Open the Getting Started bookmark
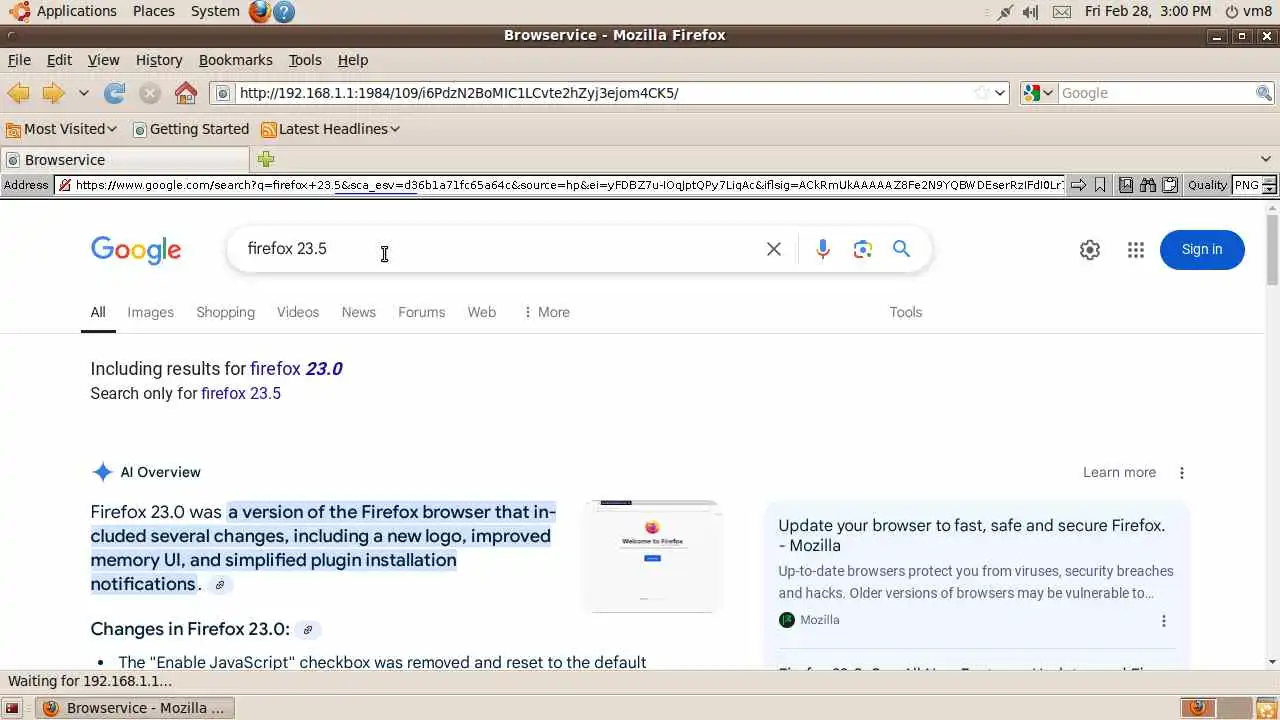The width and height of the screenshot is (1280, 720). tap(190, 129)
